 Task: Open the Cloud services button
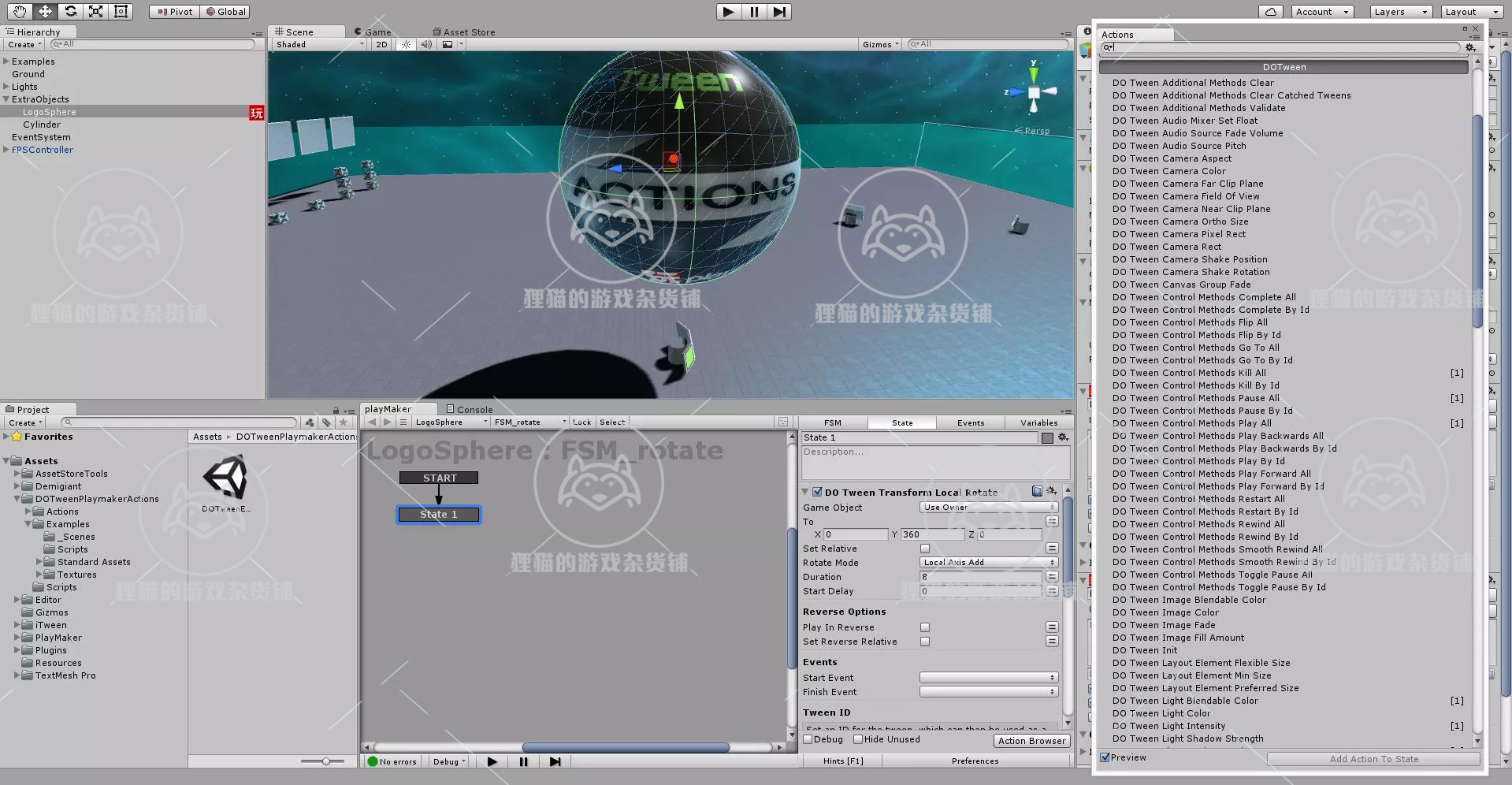coord(1270,12)
